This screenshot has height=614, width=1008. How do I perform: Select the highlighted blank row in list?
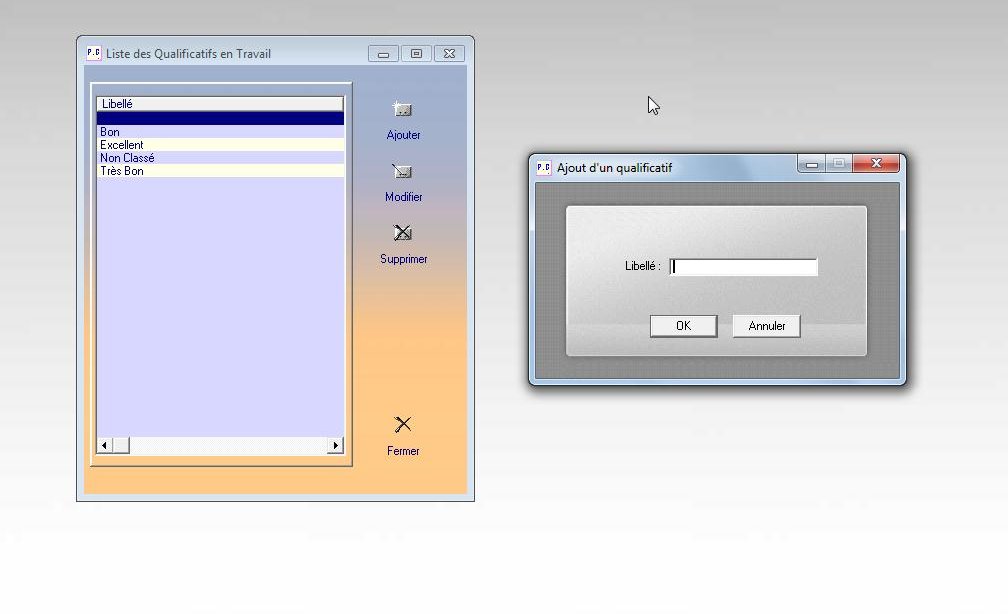tap(219, 119)
